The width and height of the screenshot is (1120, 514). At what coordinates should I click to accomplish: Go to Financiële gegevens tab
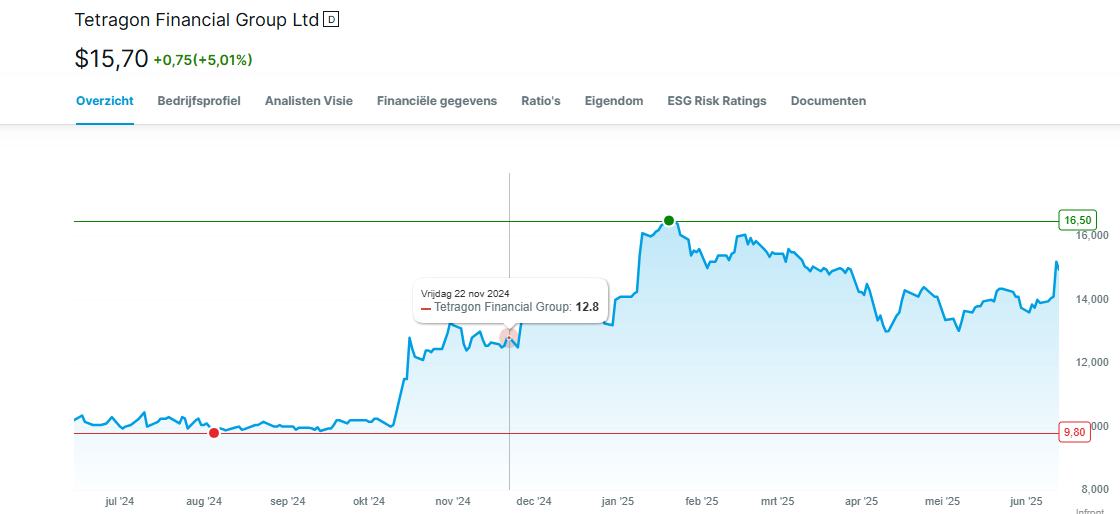437,101
